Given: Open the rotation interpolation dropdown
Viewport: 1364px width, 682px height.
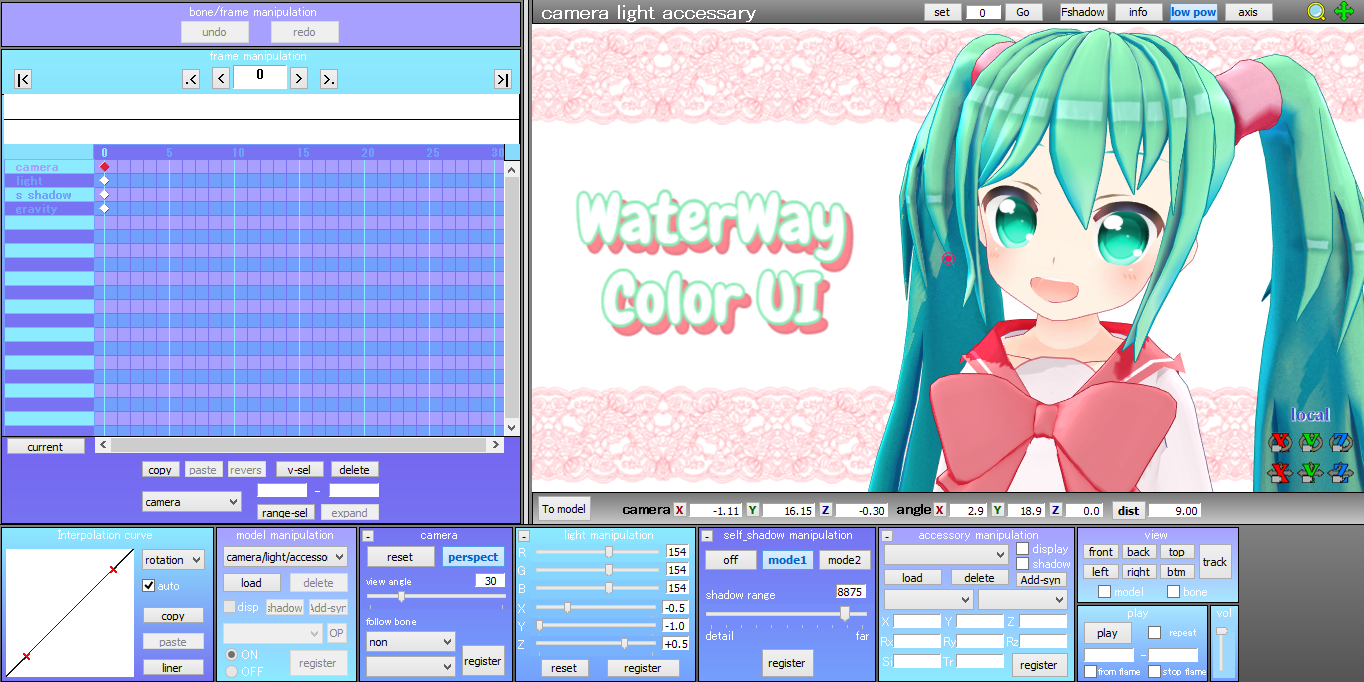Looking at the screenshot, I should click(x=173, y=560).
